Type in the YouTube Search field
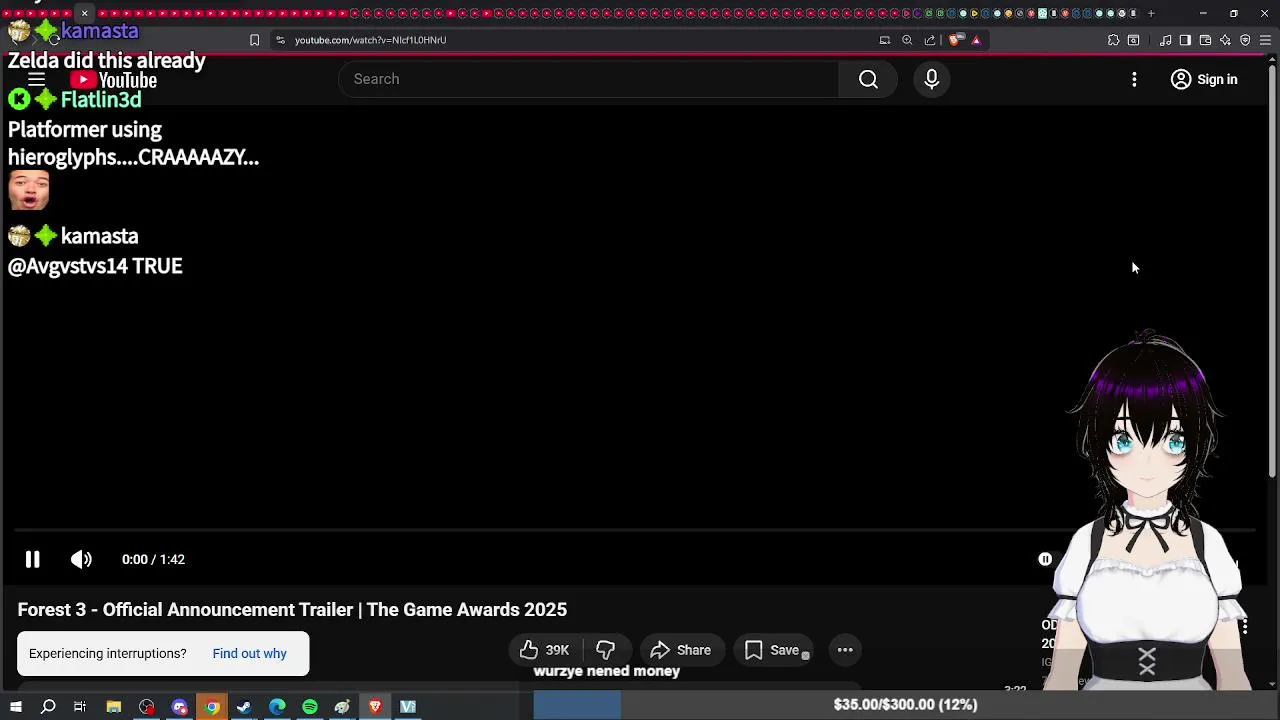This screenshot has height=720, width=1280. click(589, 79)
